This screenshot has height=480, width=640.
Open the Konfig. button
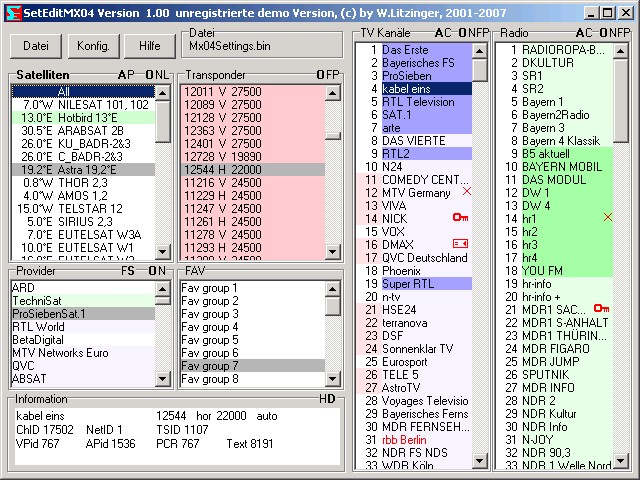pyautogui.click(x=93, y=46)
